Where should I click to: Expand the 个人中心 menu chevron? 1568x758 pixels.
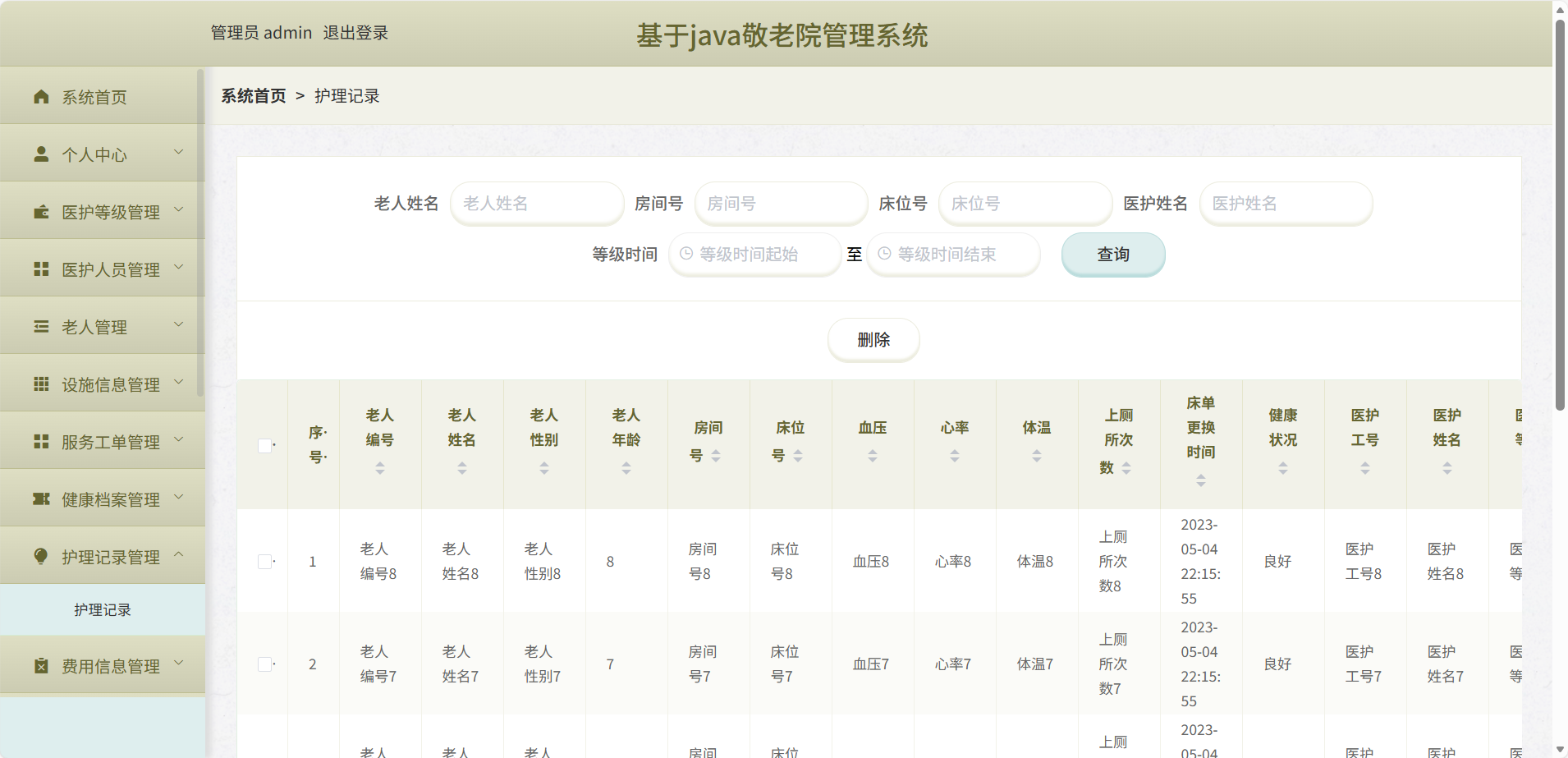click(x=179, y=153)
